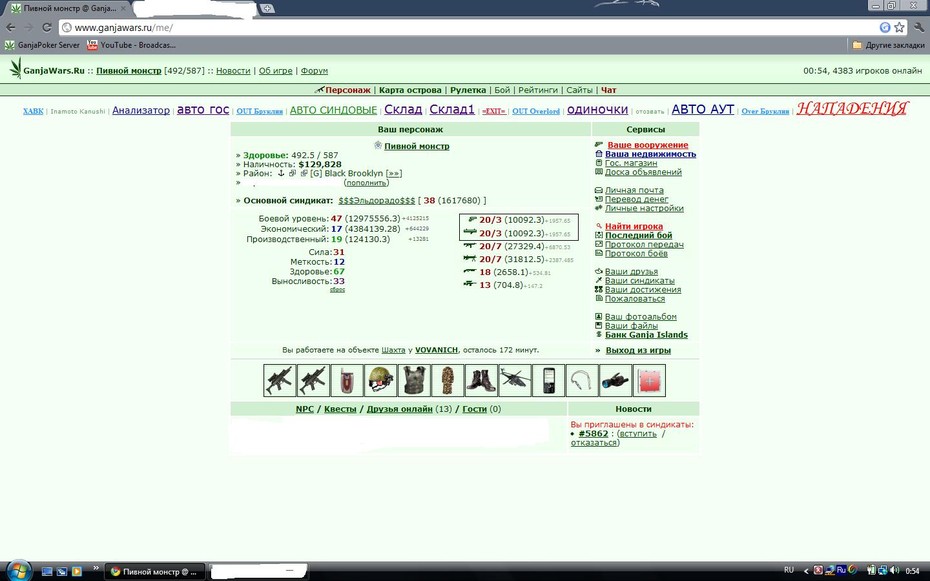The width and height of the screenshot is (930, 581).
Task: Open the Рулетка menu item
Action: [468, 90]
